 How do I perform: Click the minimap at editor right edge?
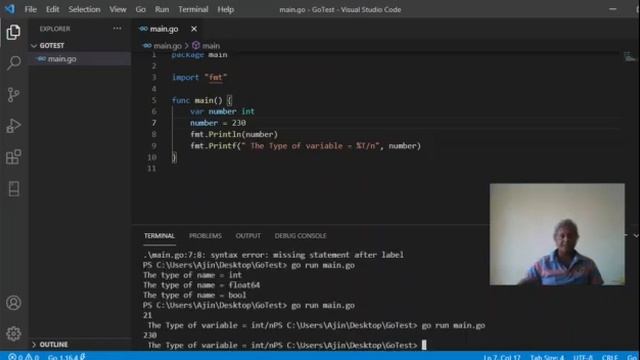pyautogui.click(x=629, y=57)
